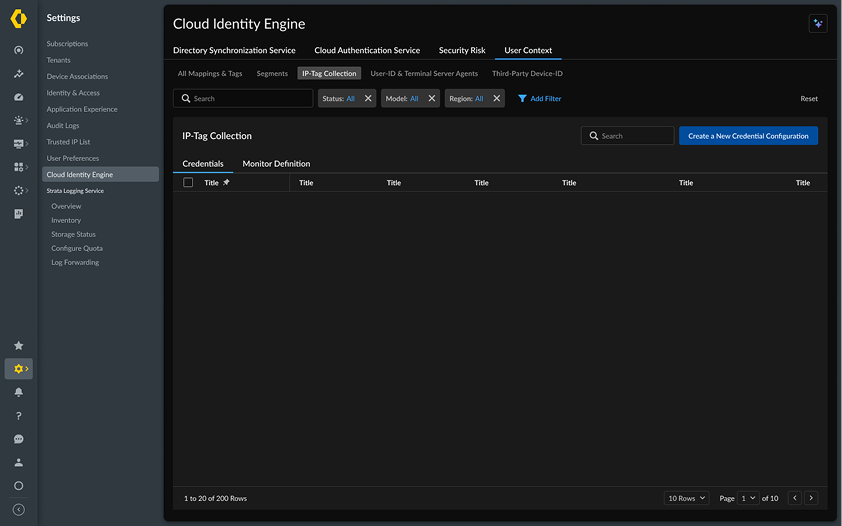Toggle the select-all checkbox in table header
The image size is (842, 526).
[188, 182]
